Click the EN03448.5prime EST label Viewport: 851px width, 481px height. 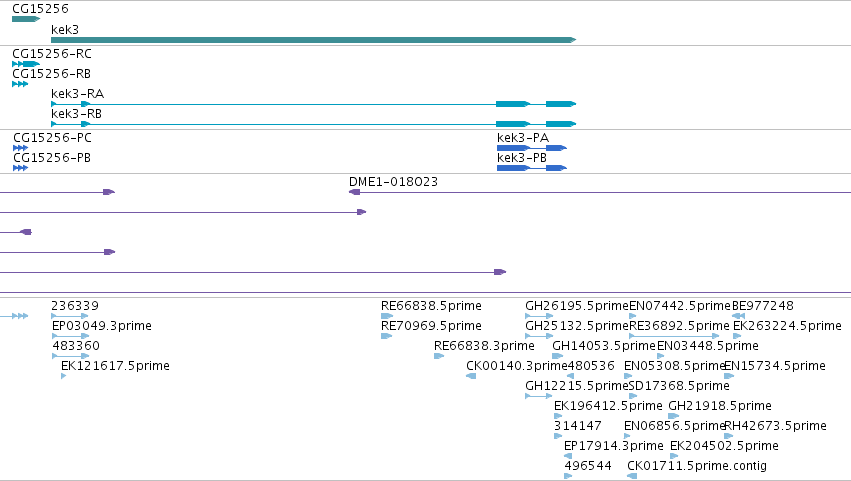[x=708, y=346]
